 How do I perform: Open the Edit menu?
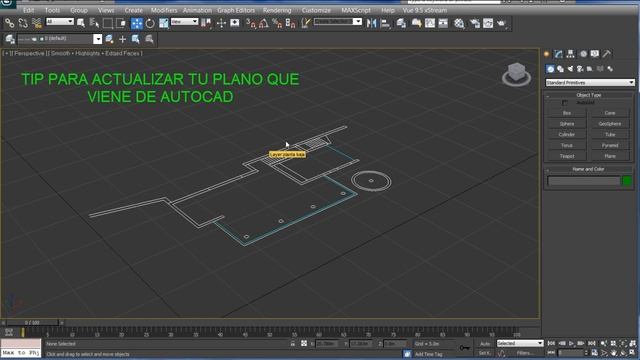[x=29, y=10]
